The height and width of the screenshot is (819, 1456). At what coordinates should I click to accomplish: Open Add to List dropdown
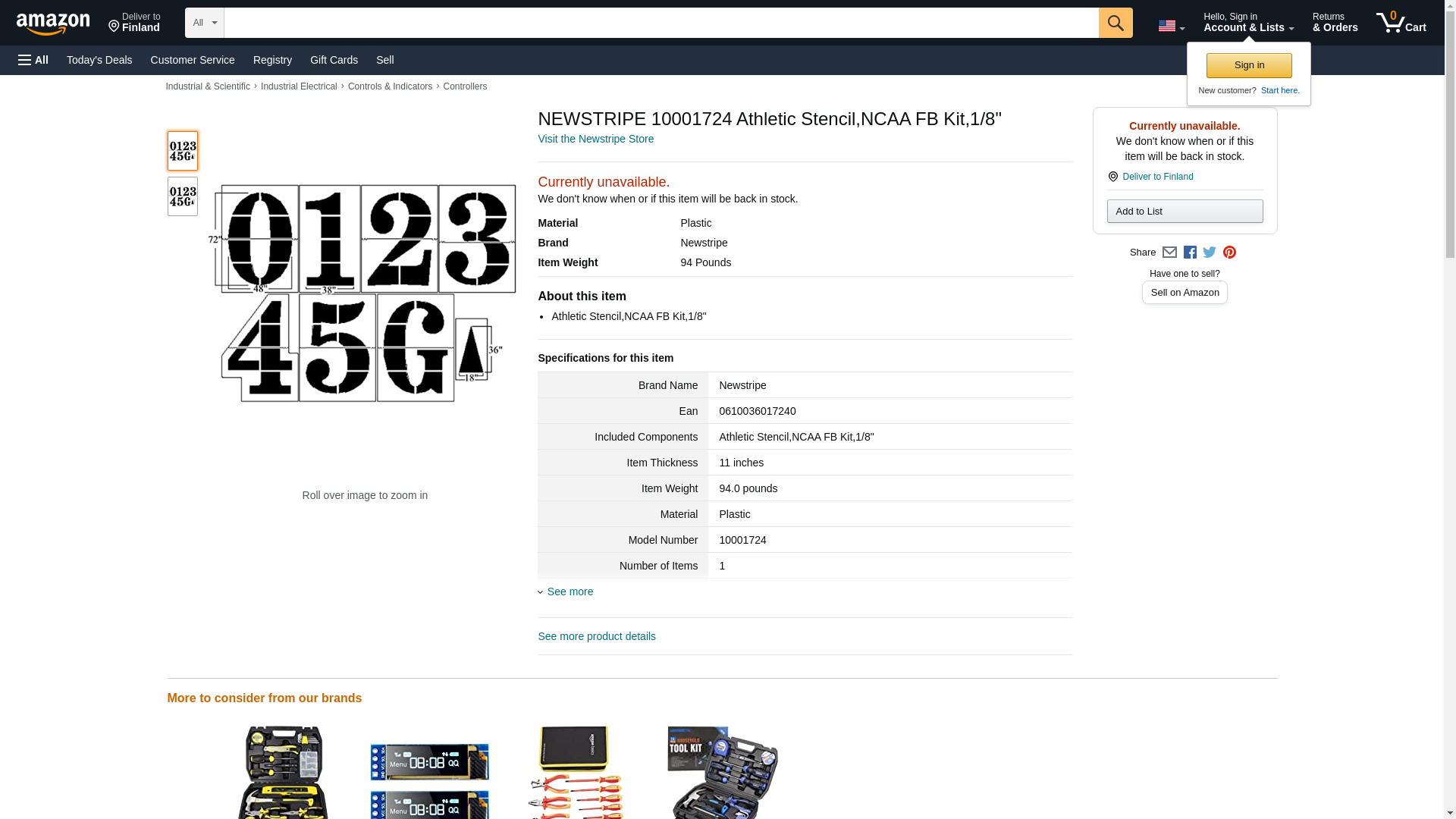coord(1184,212)
